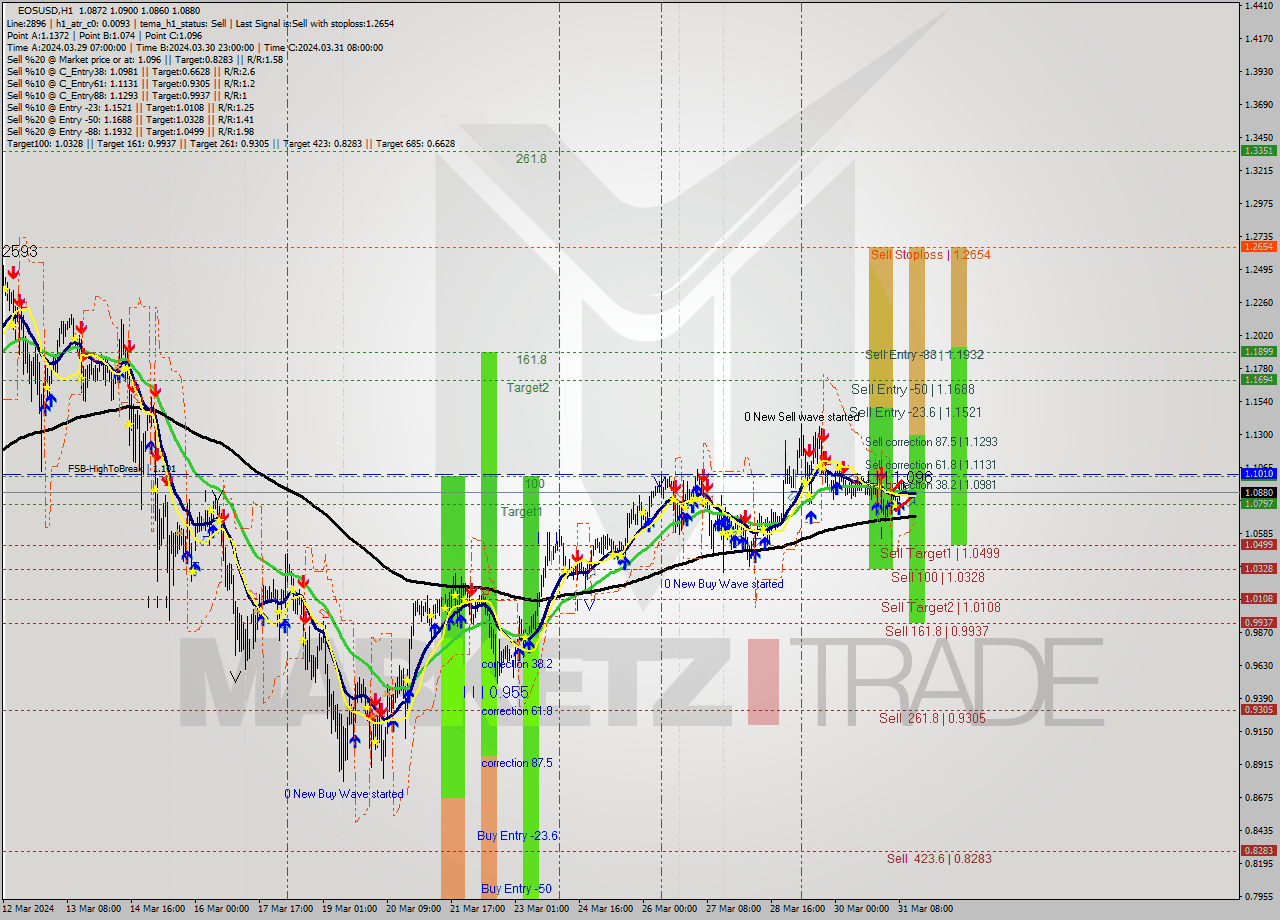Click the 'Sell 423.6 | 0.8283' label
Screen dimensions: 1280x920
(x=939, y=858)
